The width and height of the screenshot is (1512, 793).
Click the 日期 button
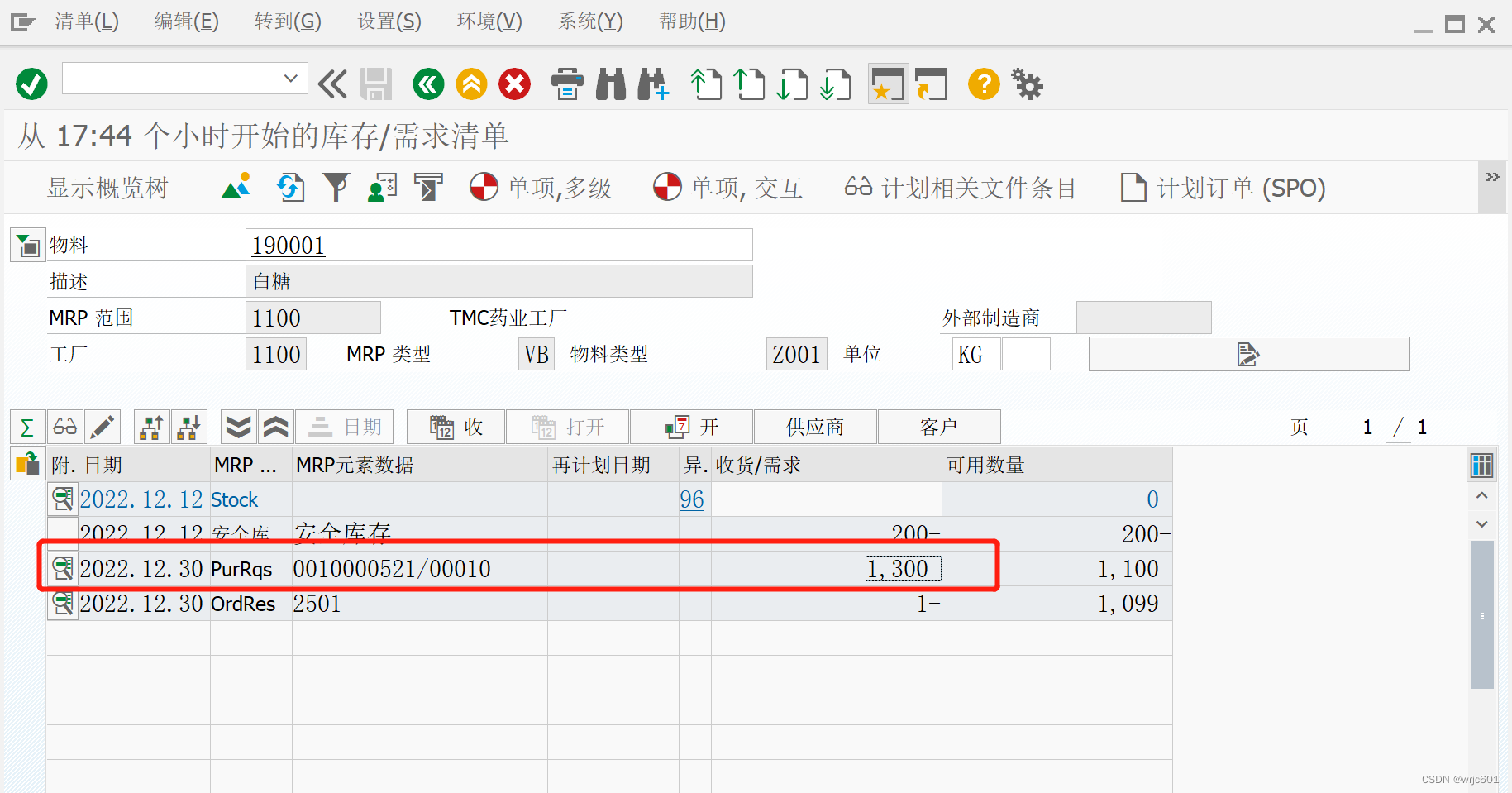[x=345, y=428]
